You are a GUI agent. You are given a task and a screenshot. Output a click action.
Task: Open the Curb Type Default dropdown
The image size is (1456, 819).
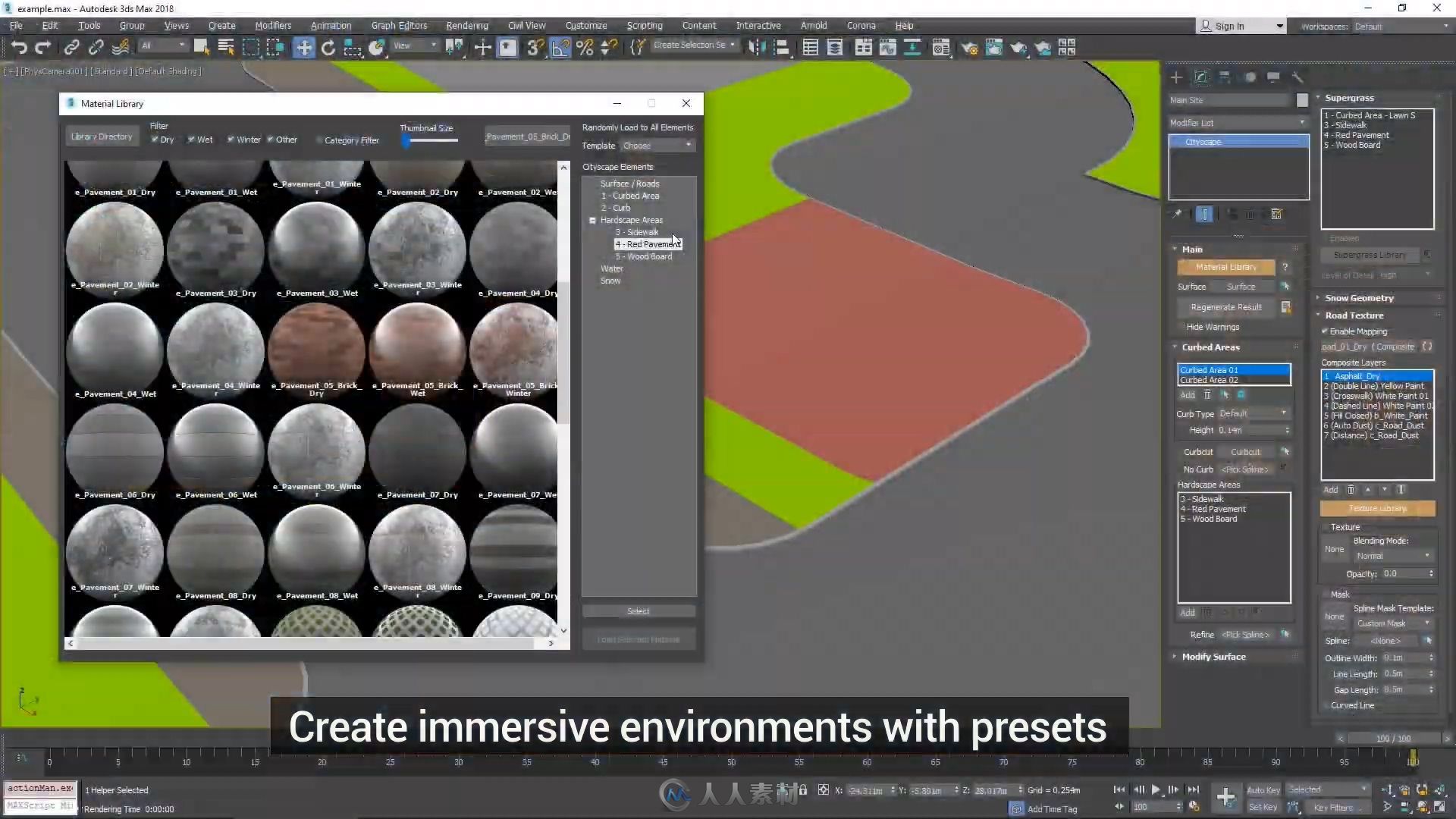pyautogui.click(x=1253, y=413)
